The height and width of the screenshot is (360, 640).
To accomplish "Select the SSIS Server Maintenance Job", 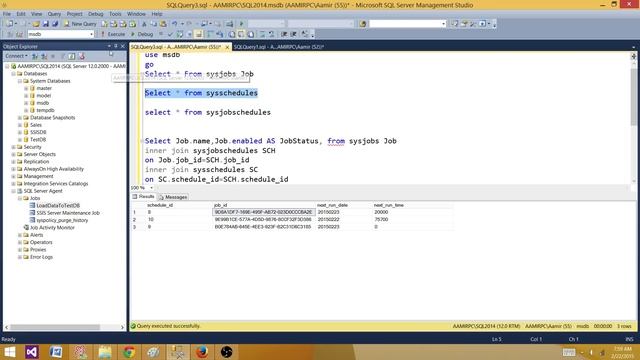I will click(x=68, y=213).
